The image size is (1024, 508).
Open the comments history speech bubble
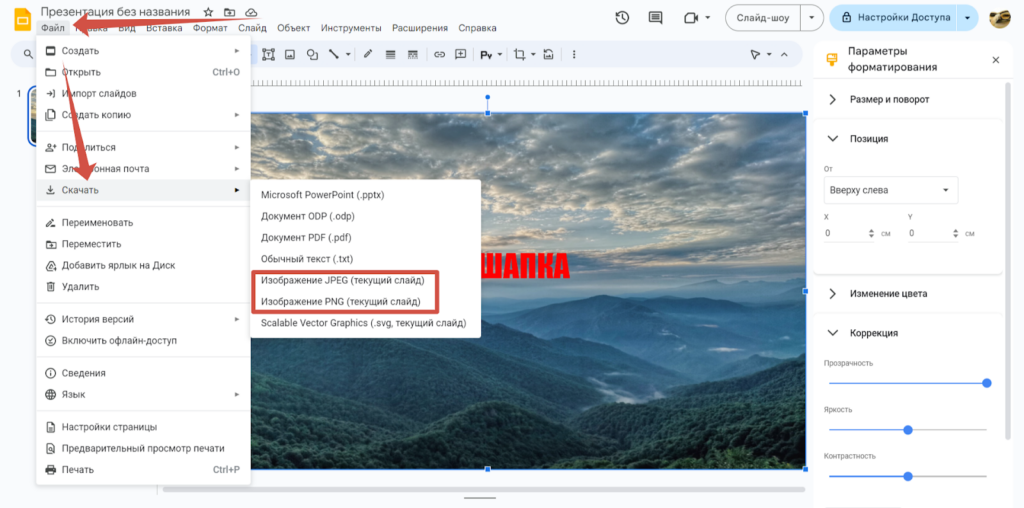click(x=656, y=18)
